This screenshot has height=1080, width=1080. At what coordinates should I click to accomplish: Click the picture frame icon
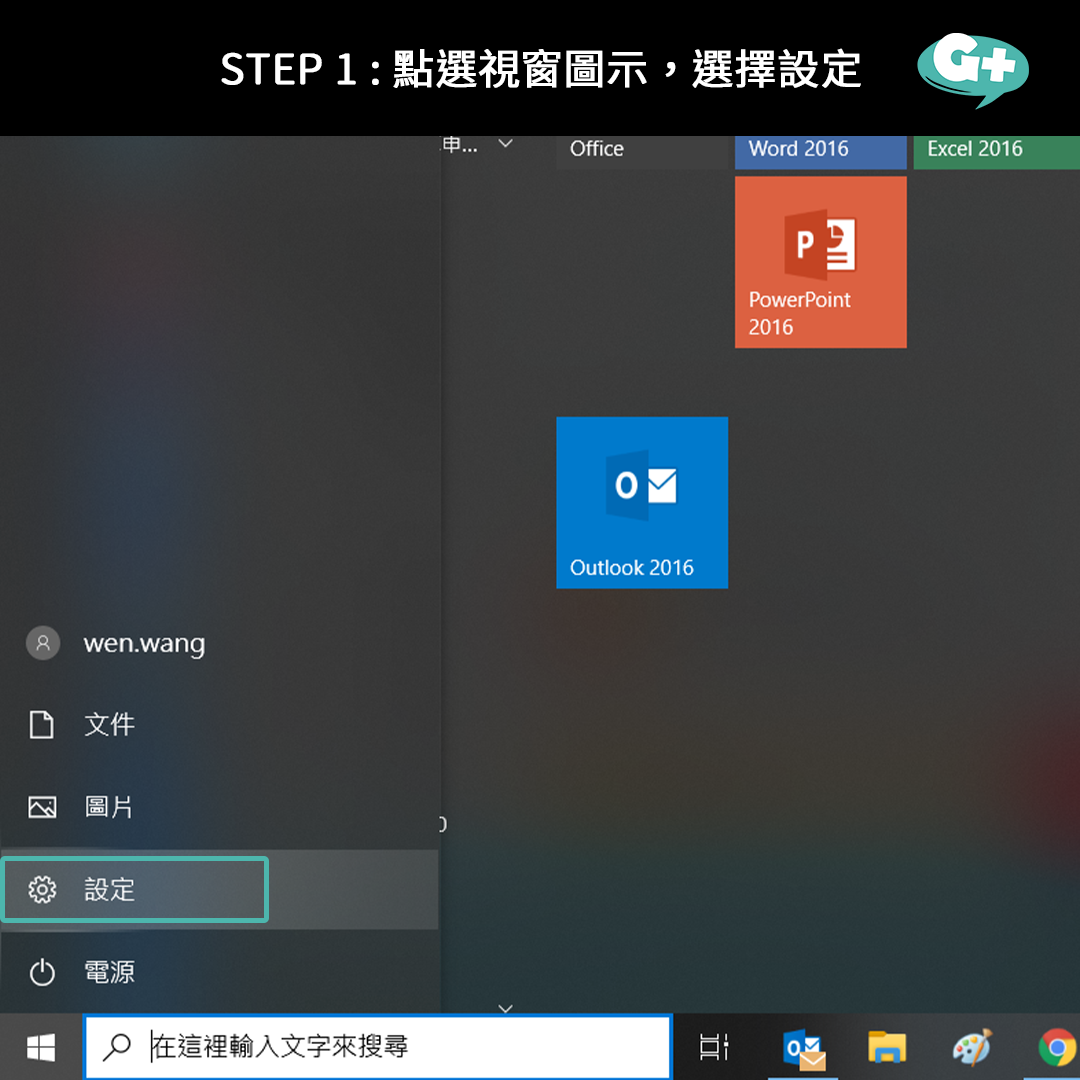42,807
